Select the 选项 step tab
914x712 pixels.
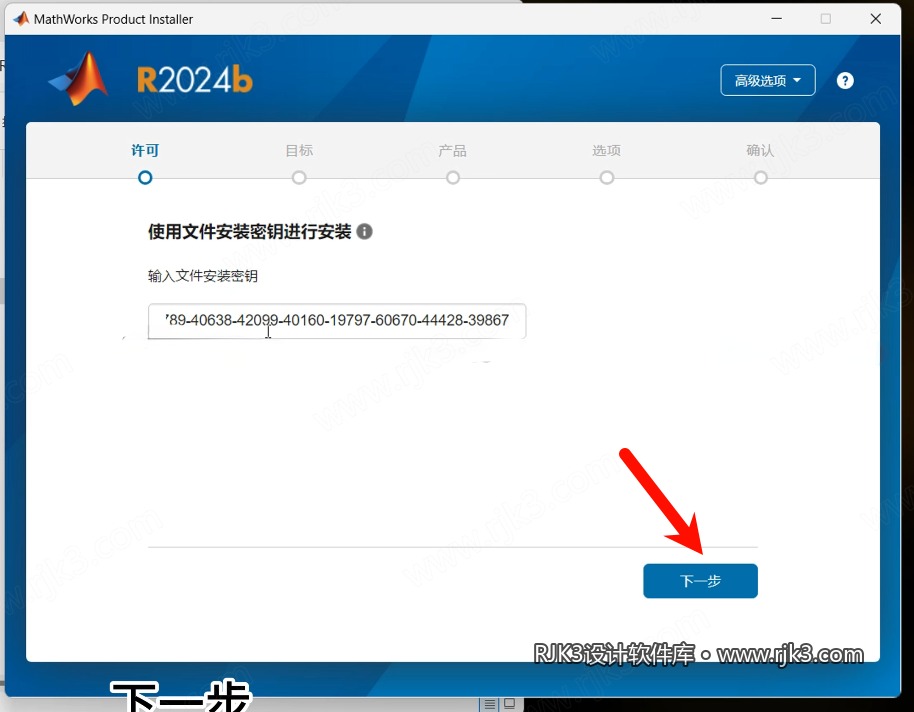point(606,150)
